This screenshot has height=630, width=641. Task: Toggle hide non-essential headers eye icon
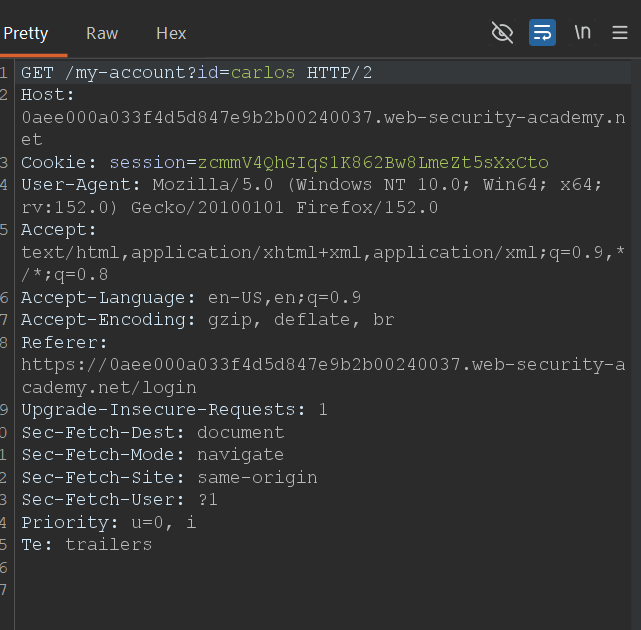click(x=502, y=32)
